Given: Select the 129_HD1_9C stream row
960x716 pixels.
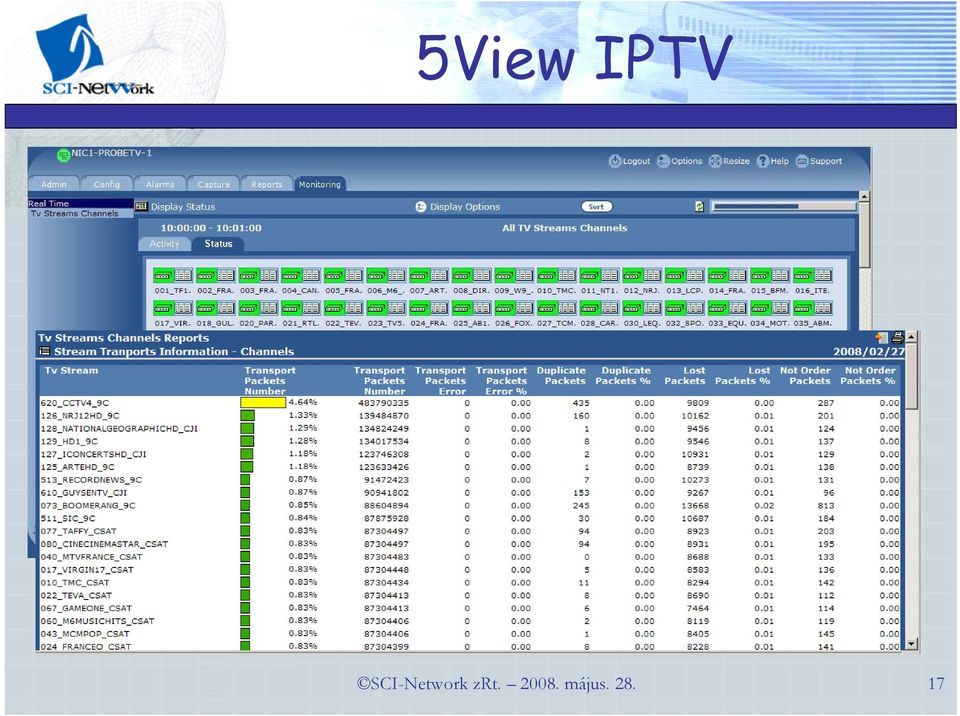Looking at the screenshot, I should (x=470, y=442).
